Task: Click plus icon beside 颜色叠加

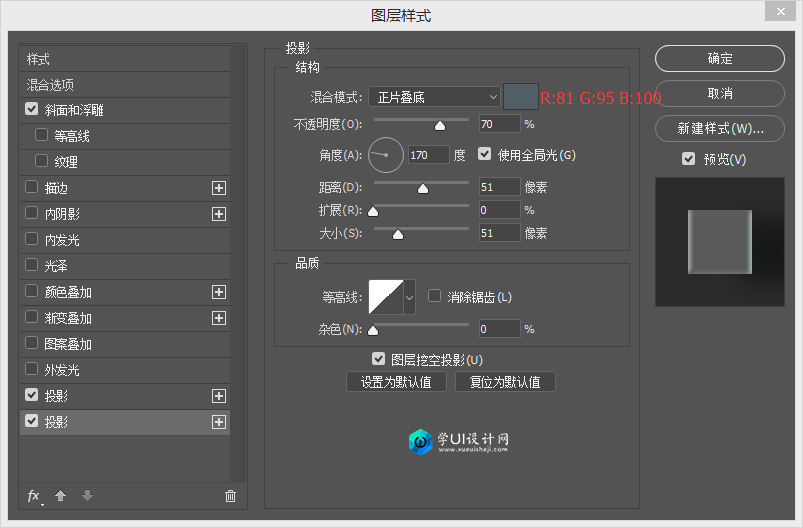Action: pyautogui.click(x=219, y=292)
